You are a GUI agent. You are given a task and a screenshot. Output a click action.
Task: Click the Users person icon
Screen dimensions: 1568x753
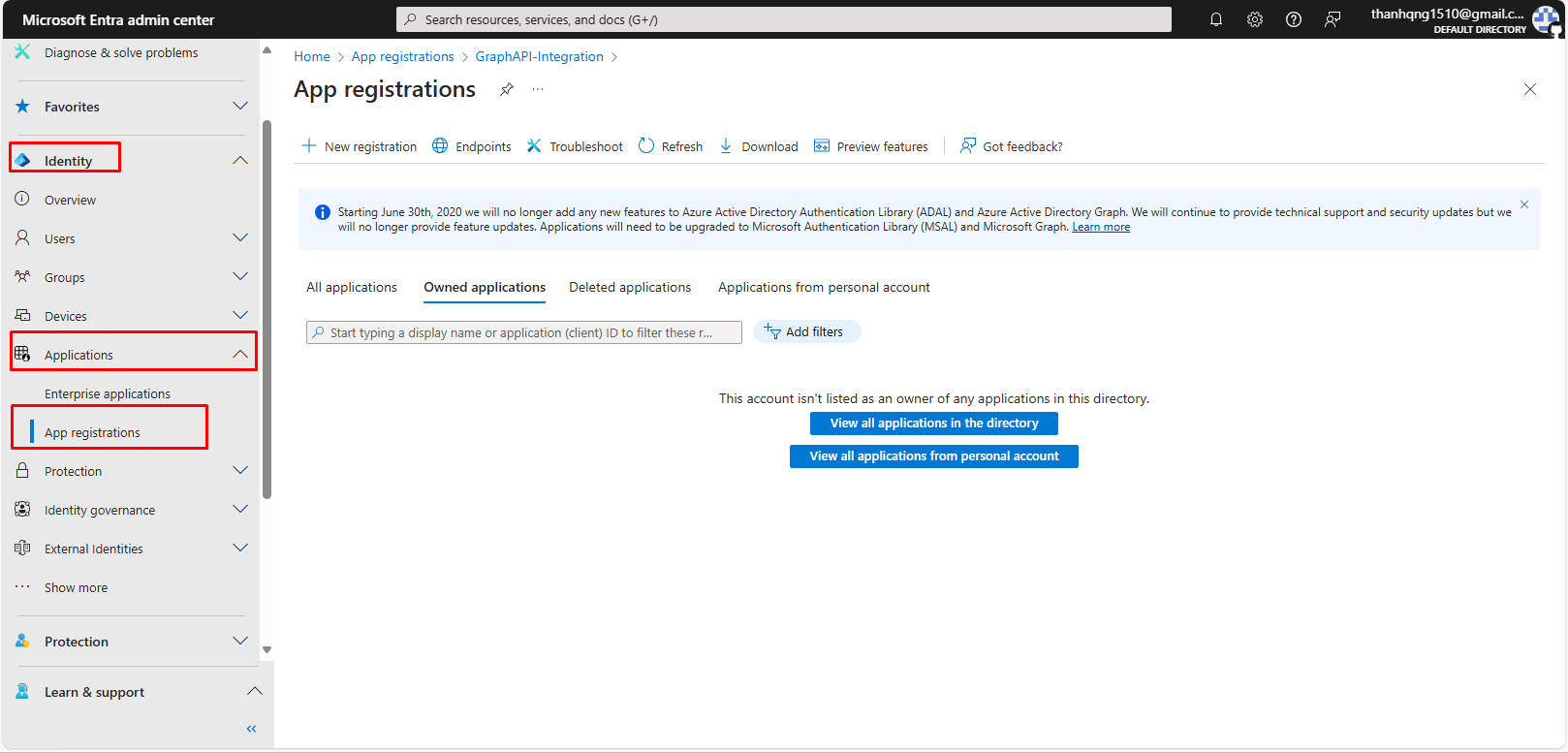[22, 237]
